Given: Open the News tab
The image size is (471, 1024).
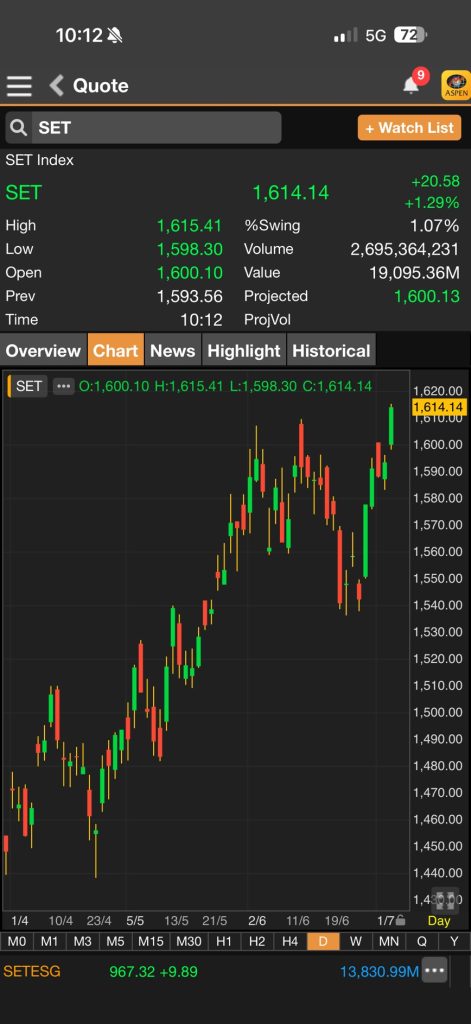Looking at the screenshot, I should [x=173, y=351].
